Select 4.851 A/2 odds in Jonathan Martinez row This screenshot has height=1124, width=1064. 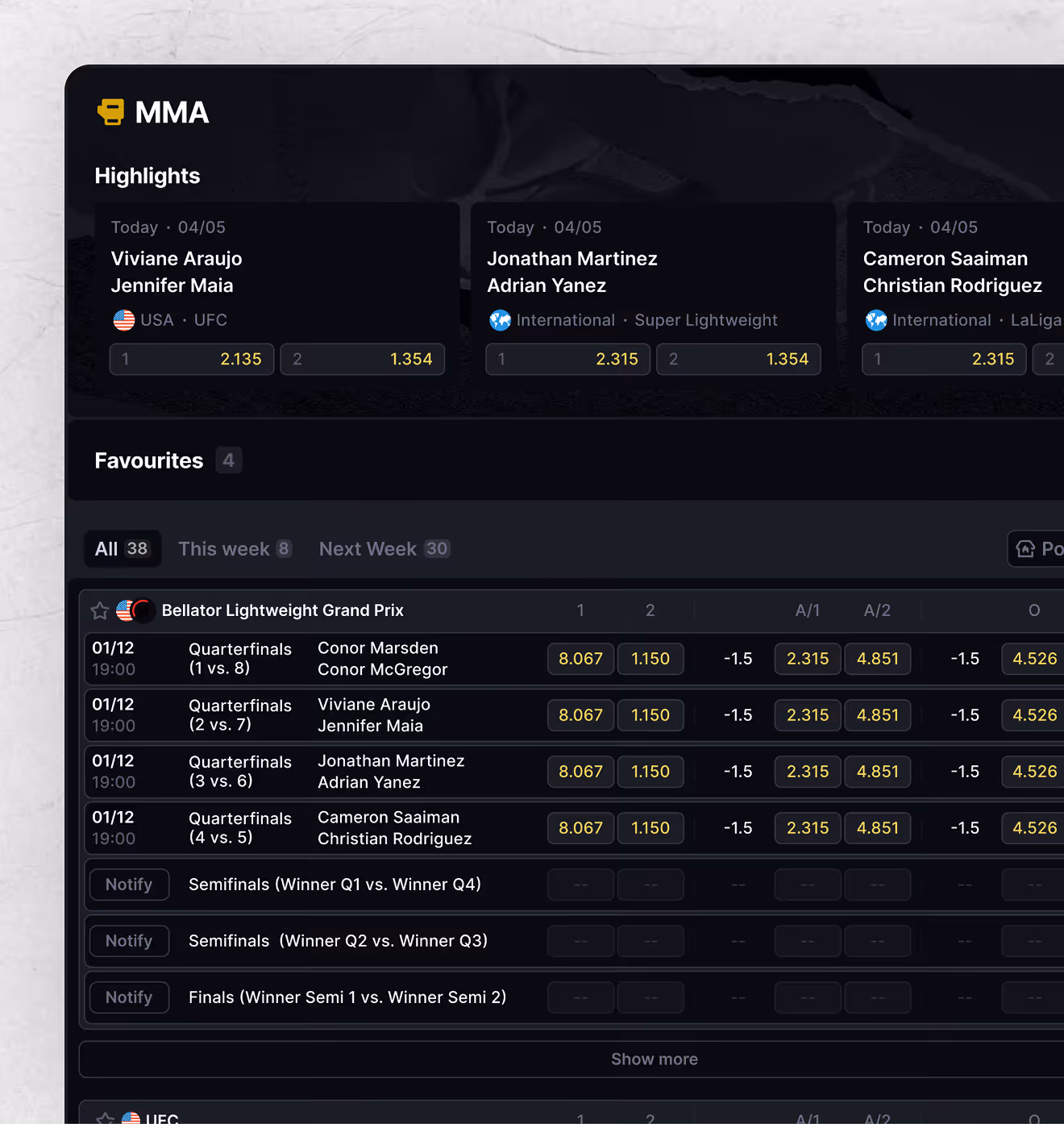pos(878,772)
